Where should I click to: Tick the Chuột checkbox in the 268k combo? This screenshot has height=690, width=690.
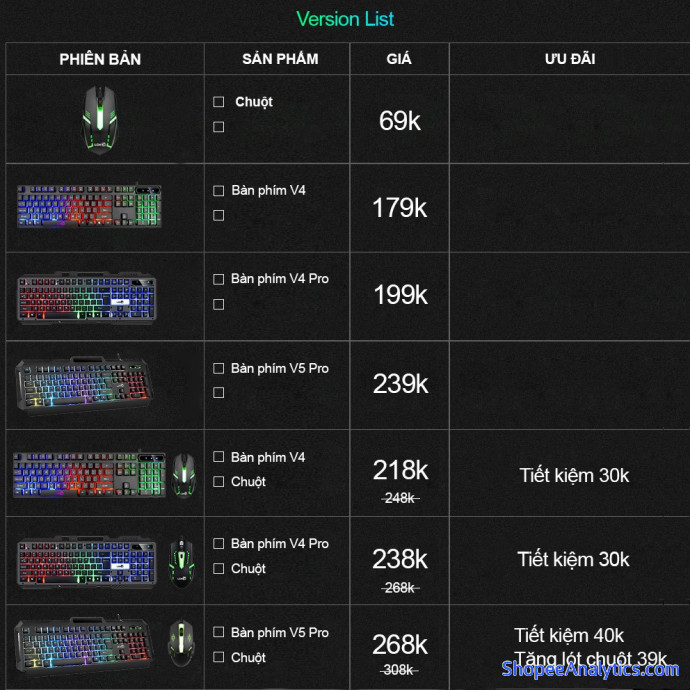coord(219,658)
